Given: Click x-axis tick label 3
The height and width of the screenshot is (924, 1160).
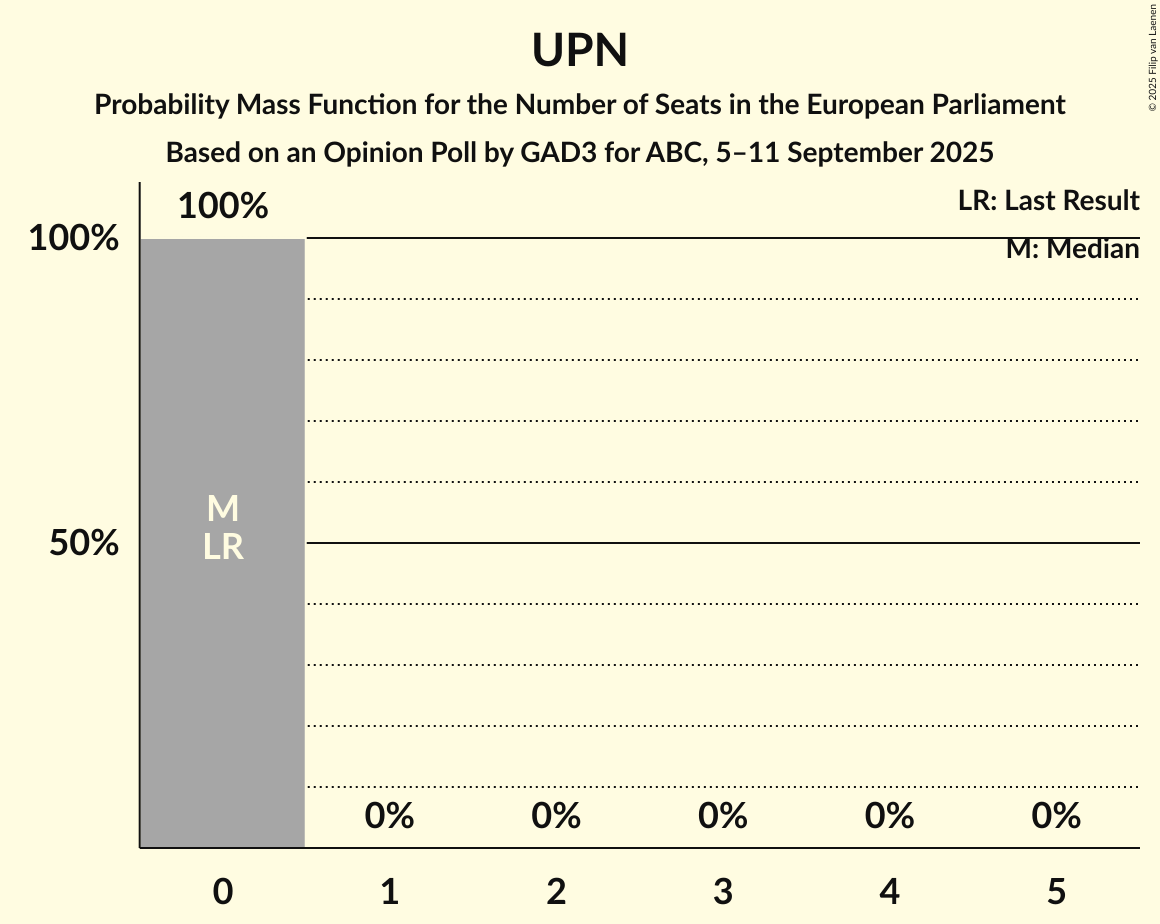Looking at the screenshot, I should click(723, 892).
